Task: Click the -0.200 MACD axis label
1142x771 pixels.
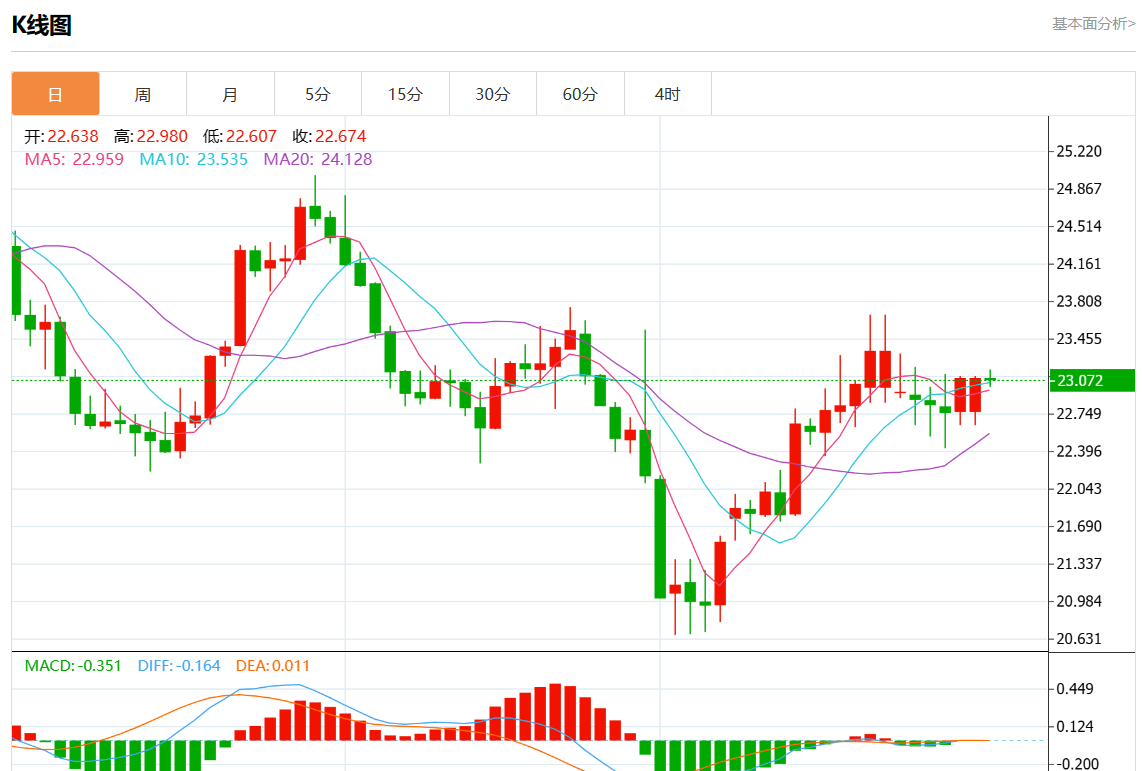Action: 1077,763
